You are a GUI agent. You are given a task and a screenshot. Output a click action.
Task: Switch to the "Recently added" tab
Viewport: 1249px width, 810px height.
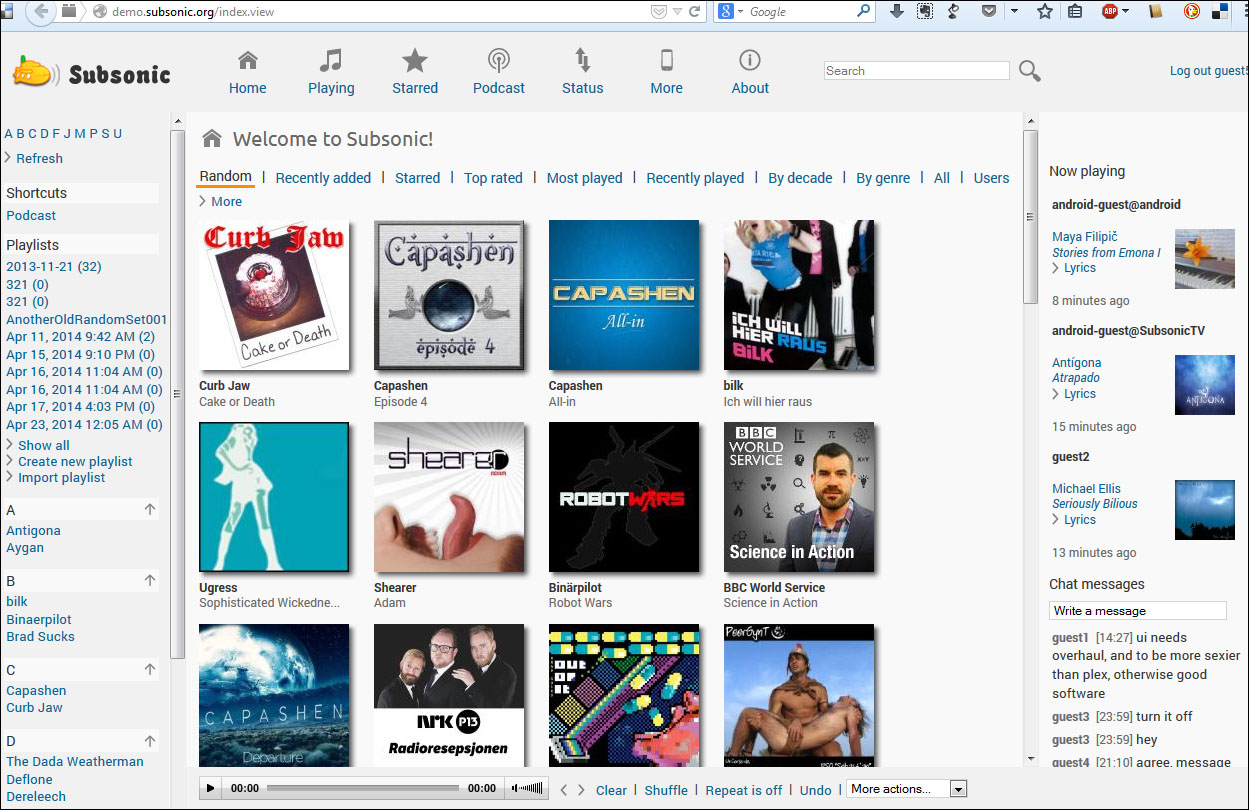click(x=323, y=178)
